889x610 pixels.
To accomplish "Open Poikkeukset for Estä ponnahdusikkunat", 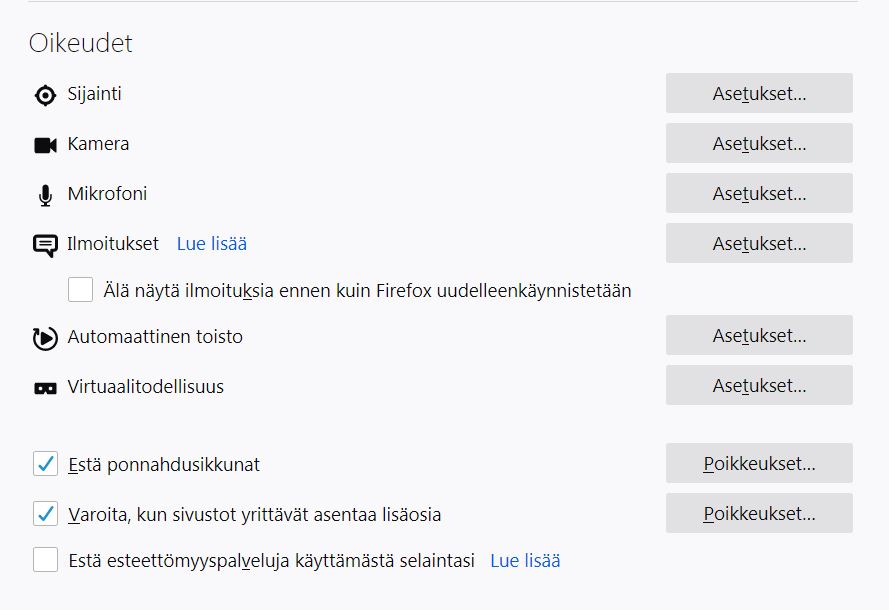I will click(759, 463).
